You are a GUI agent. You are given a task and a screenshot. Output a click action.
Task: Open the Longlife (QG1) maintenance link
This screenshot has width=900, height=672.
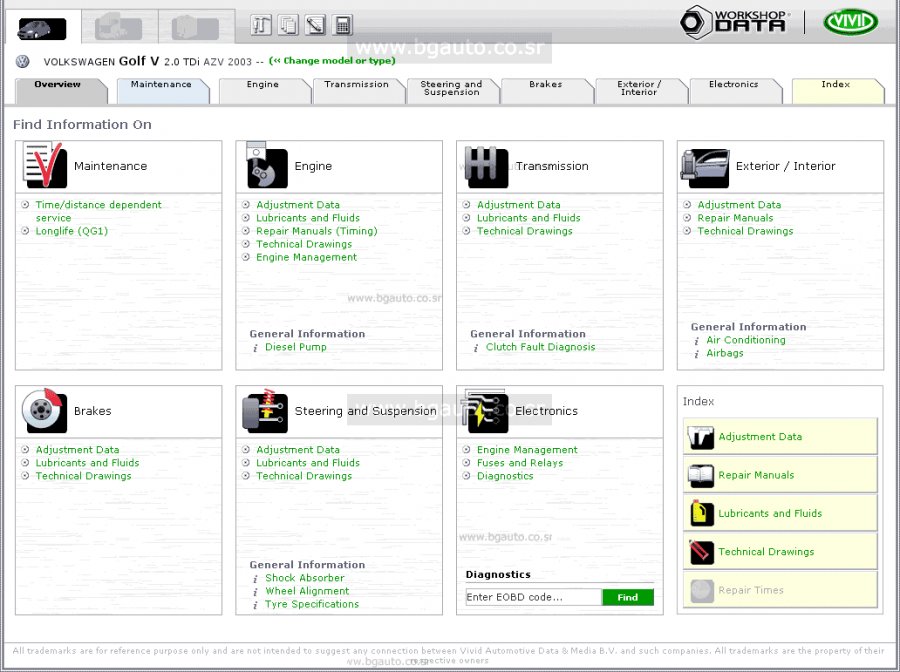(x=72, y=231)
